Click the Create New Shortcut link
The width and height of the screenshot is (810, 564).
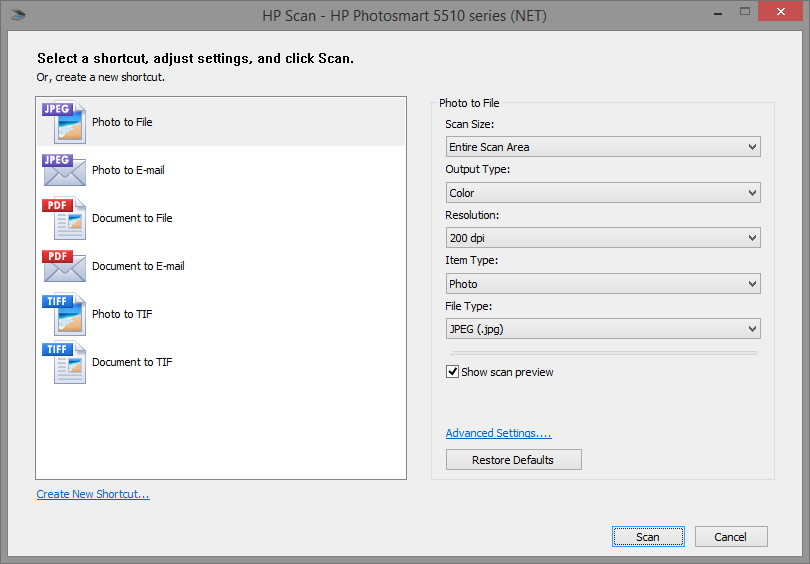(93, 494)
